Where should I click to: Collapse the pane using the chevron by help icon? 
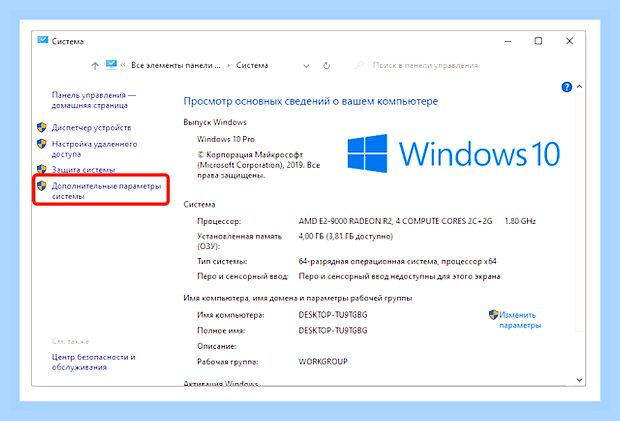[x=579, y=86]
